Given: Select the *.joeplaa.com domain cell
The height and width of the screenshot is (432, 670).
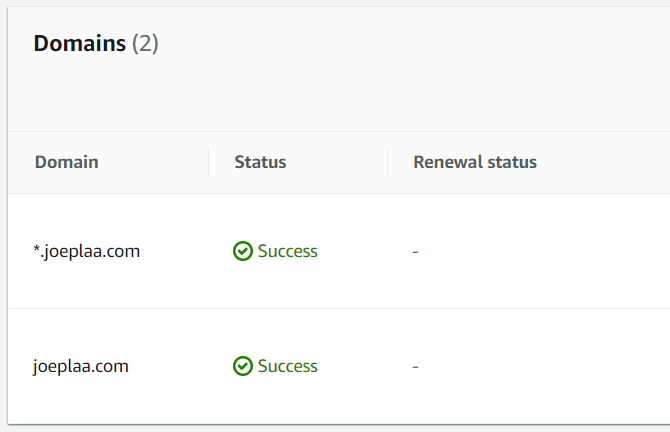Looking at the screenshot, I should [87, 251].
